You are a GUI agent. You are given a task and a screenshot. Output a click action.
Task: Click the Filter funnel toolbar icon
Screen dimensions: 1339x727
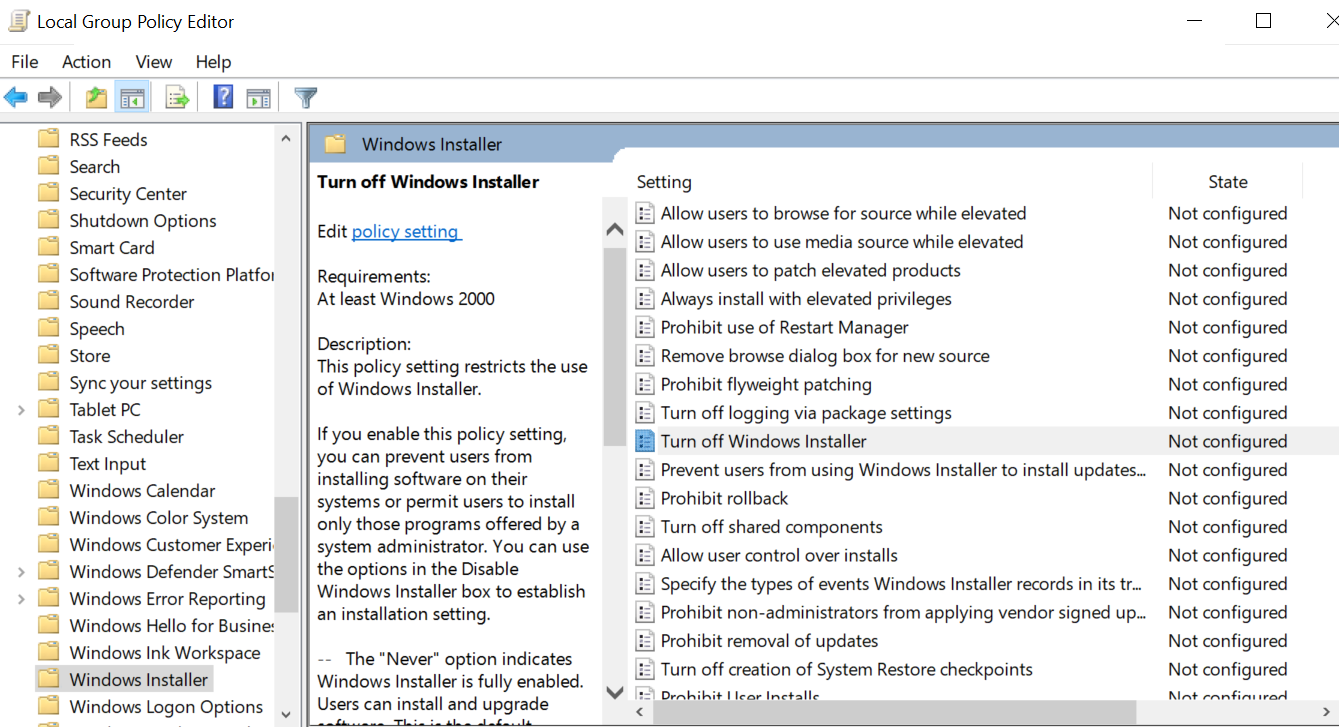tap(306, 97)
